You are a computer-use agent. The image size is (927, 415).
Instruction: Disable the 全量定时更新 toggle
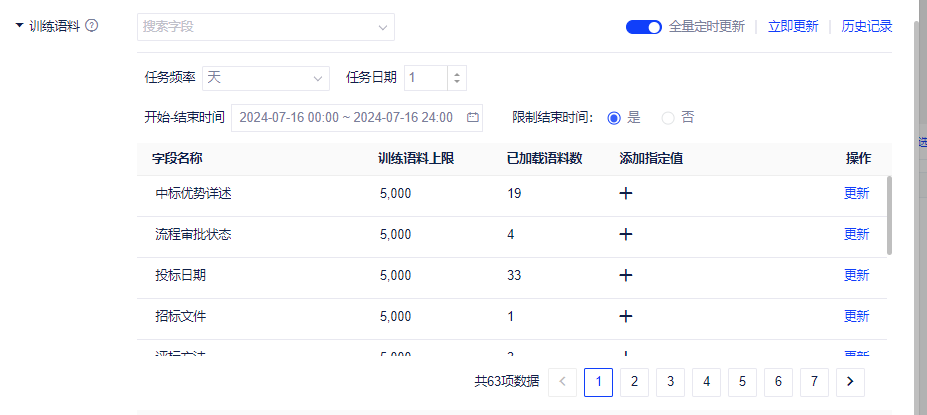tap(643, 27)
